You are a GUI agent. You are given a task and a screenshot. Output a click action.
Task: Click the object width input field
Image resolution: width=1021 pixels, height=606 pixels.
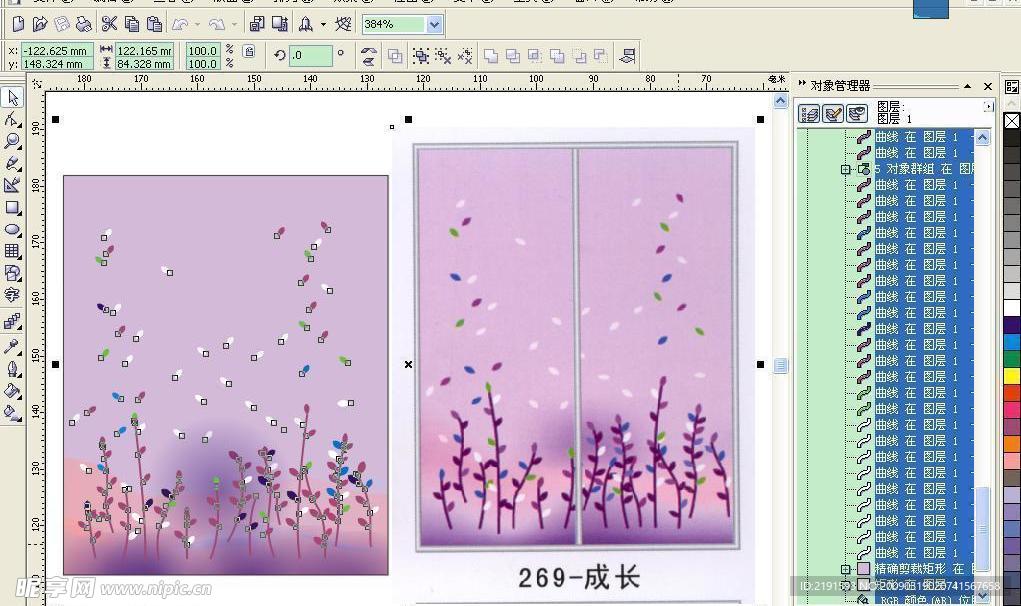pos(145,50)
